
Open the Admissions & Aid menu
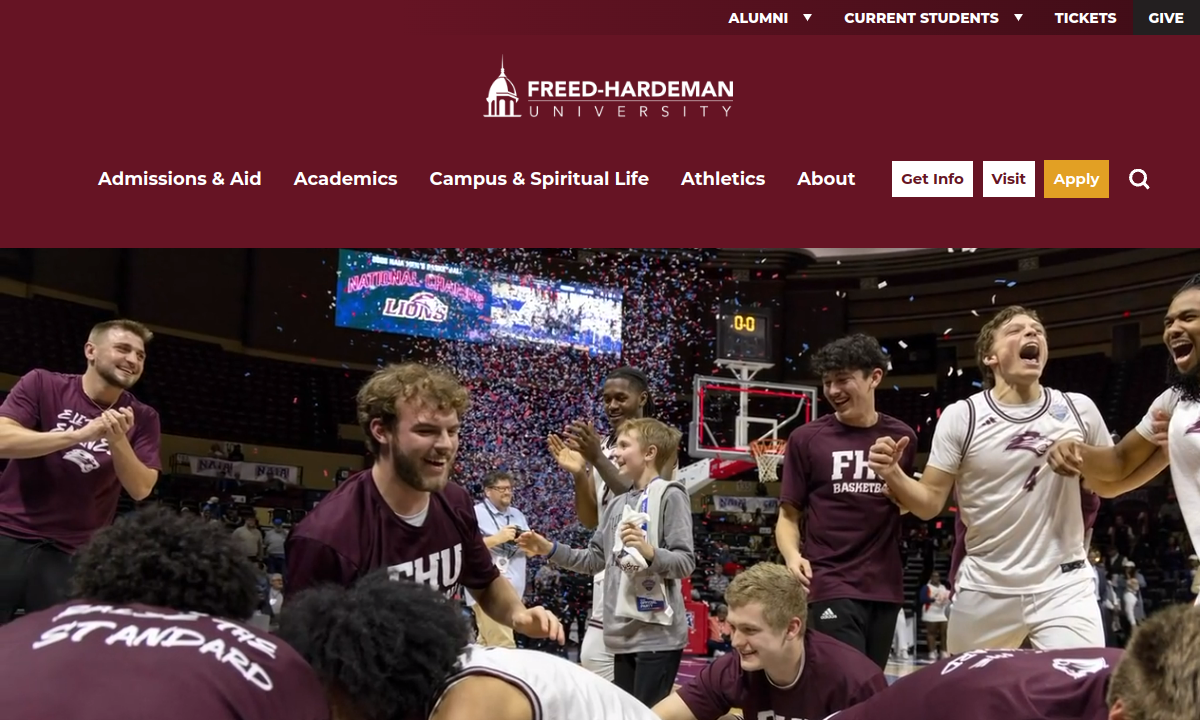(180, 179)
